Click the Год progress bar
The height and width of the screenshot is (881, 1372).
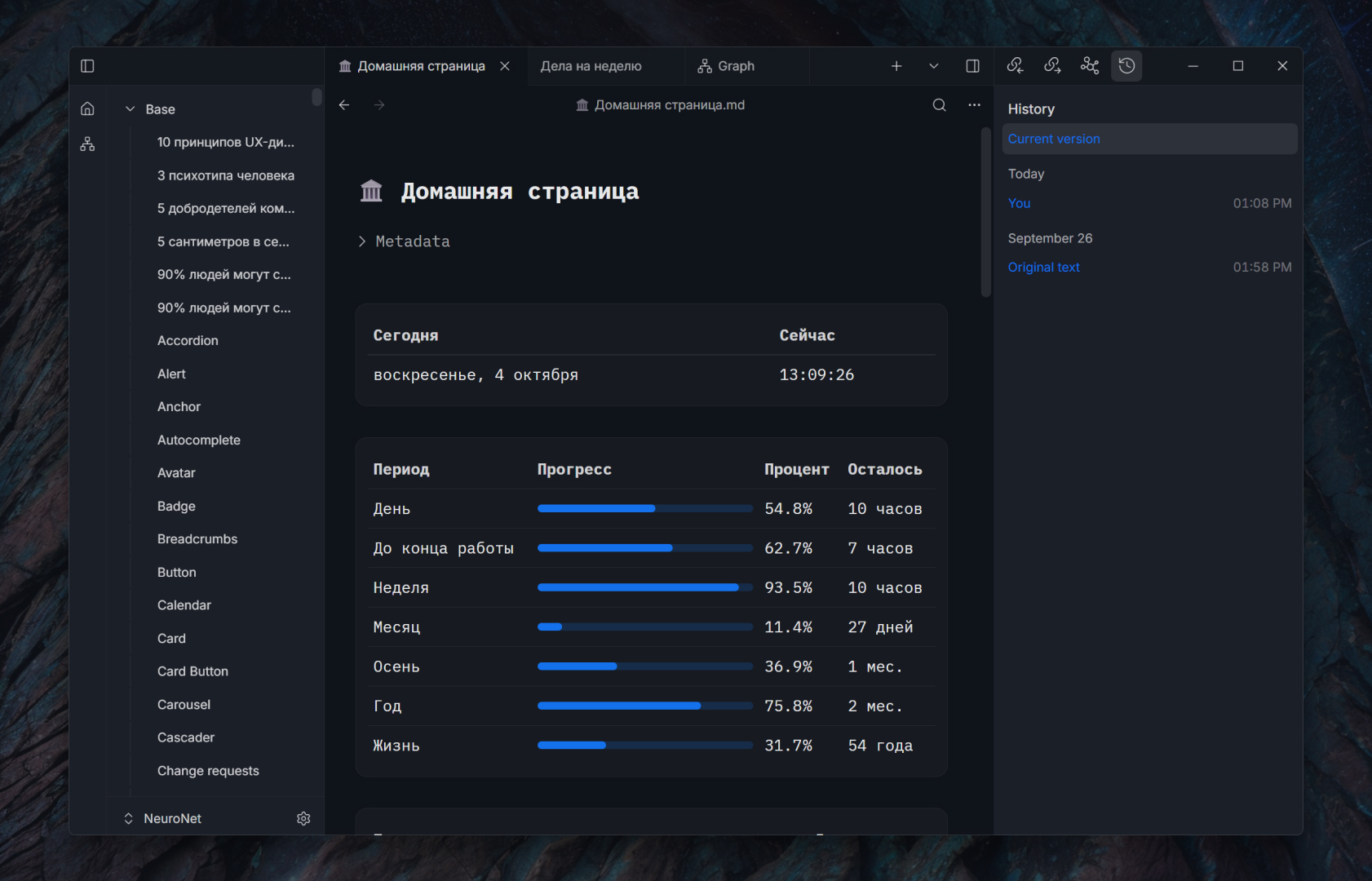[x=644, y=706]
